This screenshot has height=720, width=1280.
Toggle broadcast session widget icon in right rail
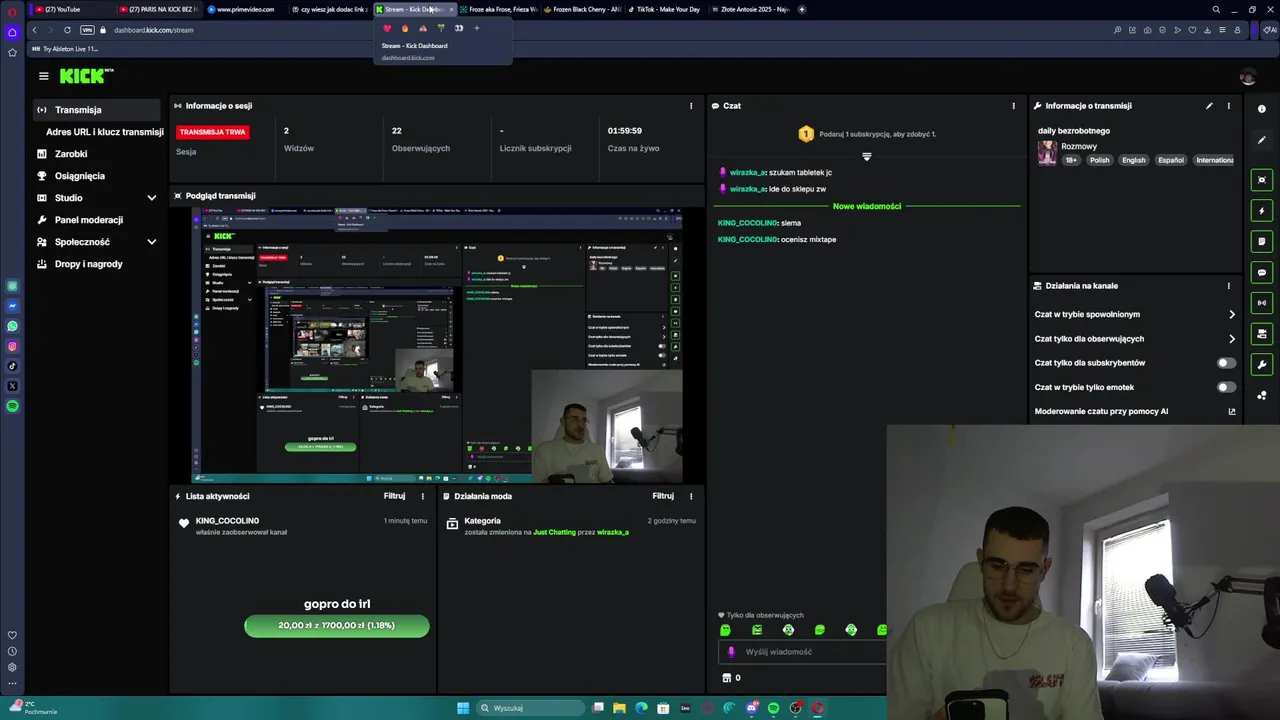tap(1262, 303)
